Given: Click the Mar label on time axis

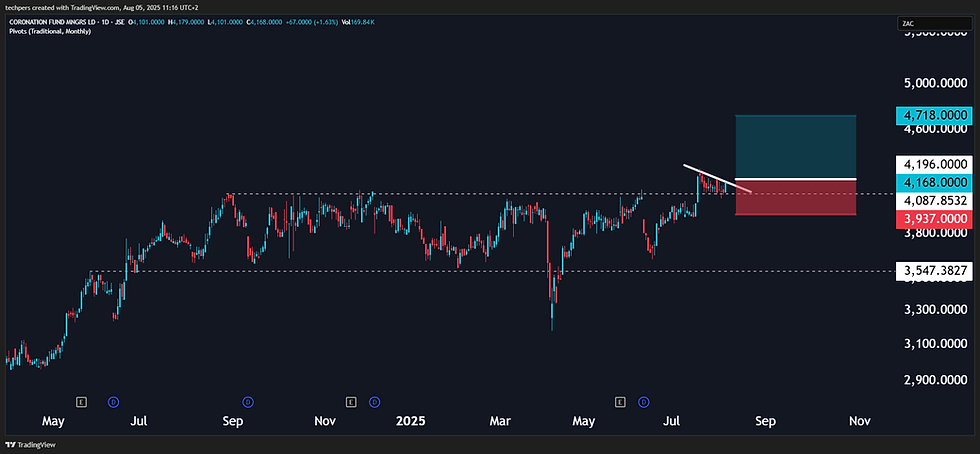Looking at the screenshot, I should 502,421.
